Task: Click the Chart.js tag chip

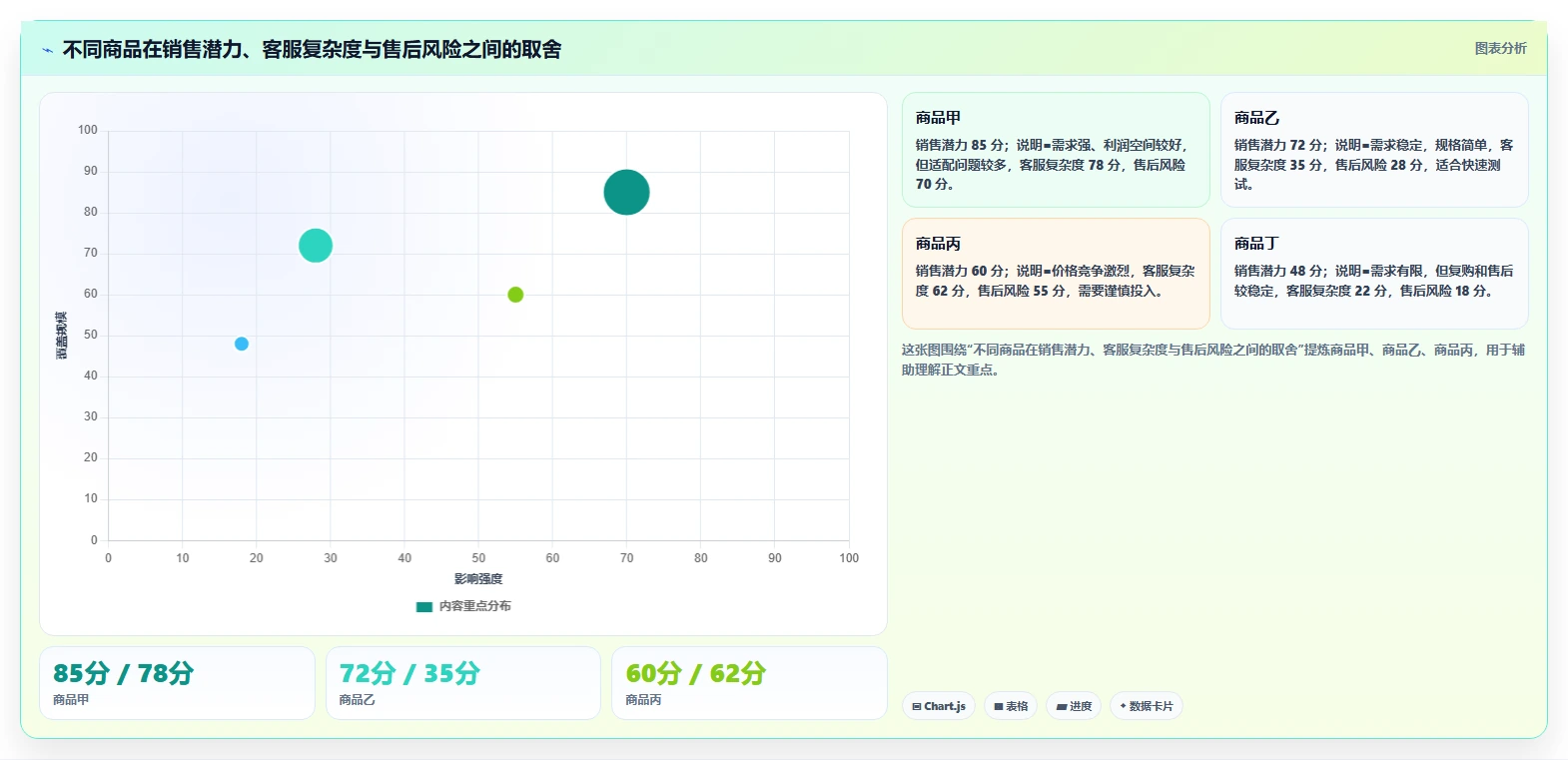Action: [x=939, y=706]
